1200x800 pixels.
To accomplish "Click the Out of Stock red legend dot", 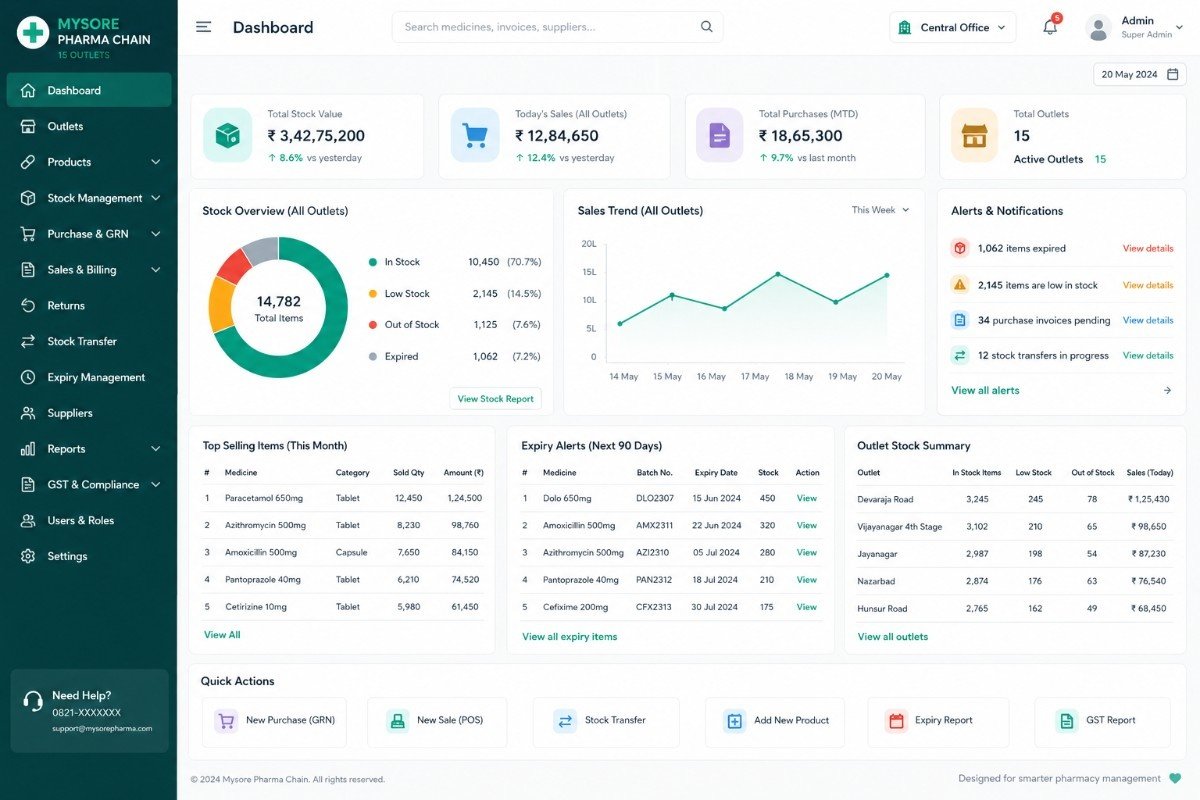I will [x=373, y=325].
